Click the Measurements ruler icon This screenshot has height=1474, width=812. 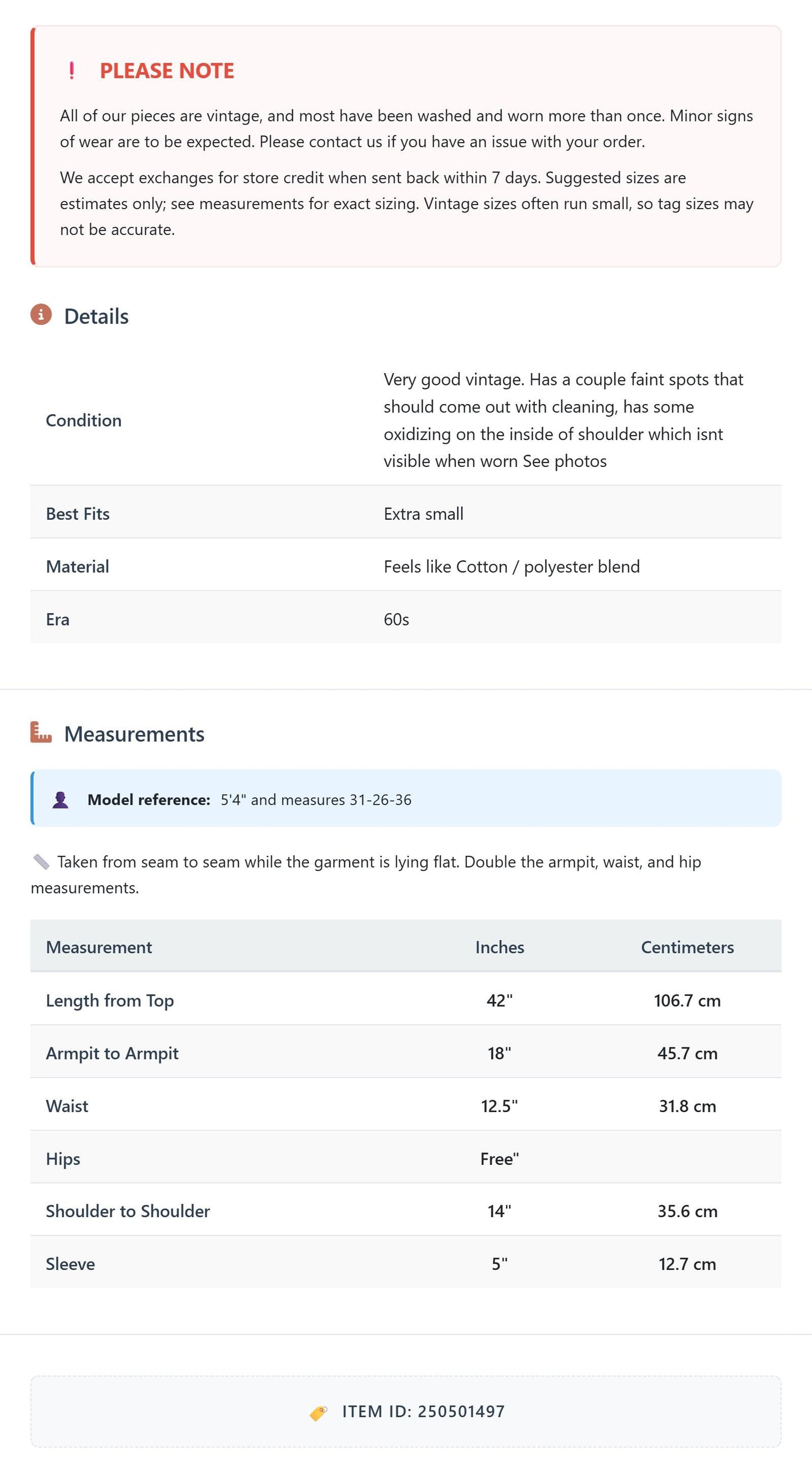(41, 732)
